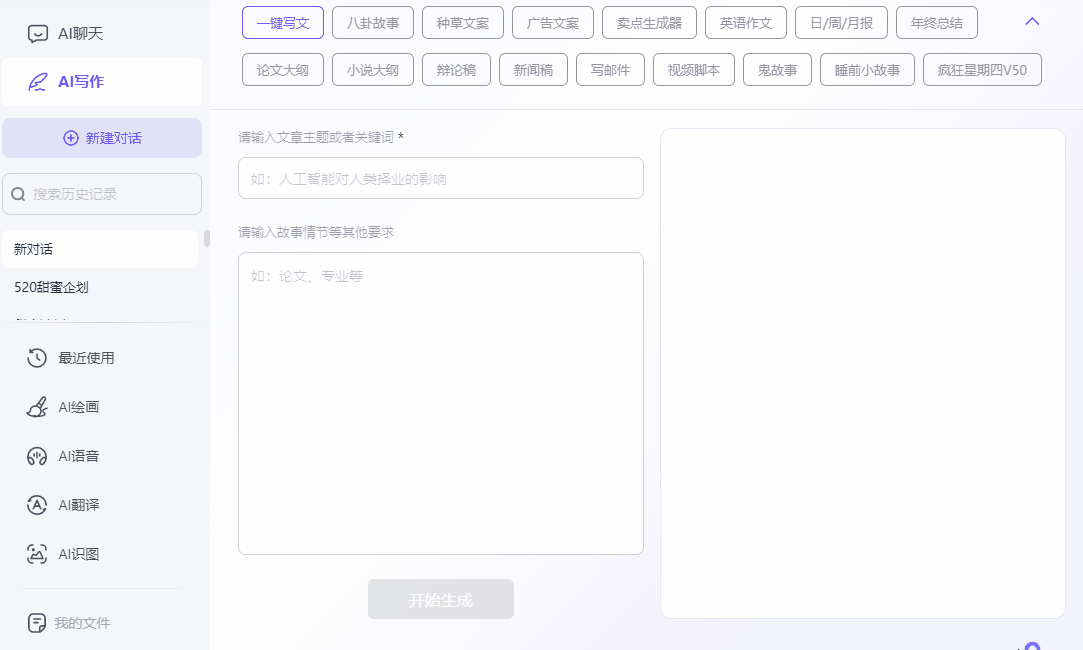Viewport: 1083px width, 650px height.
Task: Open the AI绘画 painting tool
Action: coord(37,407)
